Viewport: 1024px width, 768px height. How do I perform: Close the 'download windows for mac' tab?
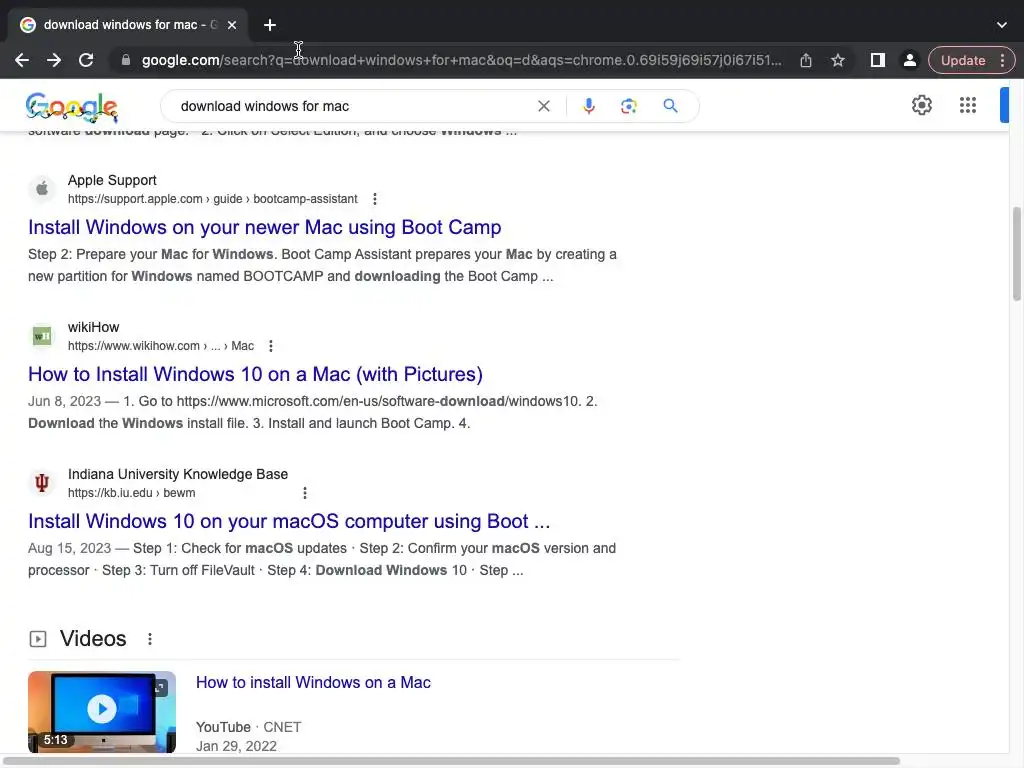click(232, 25)
